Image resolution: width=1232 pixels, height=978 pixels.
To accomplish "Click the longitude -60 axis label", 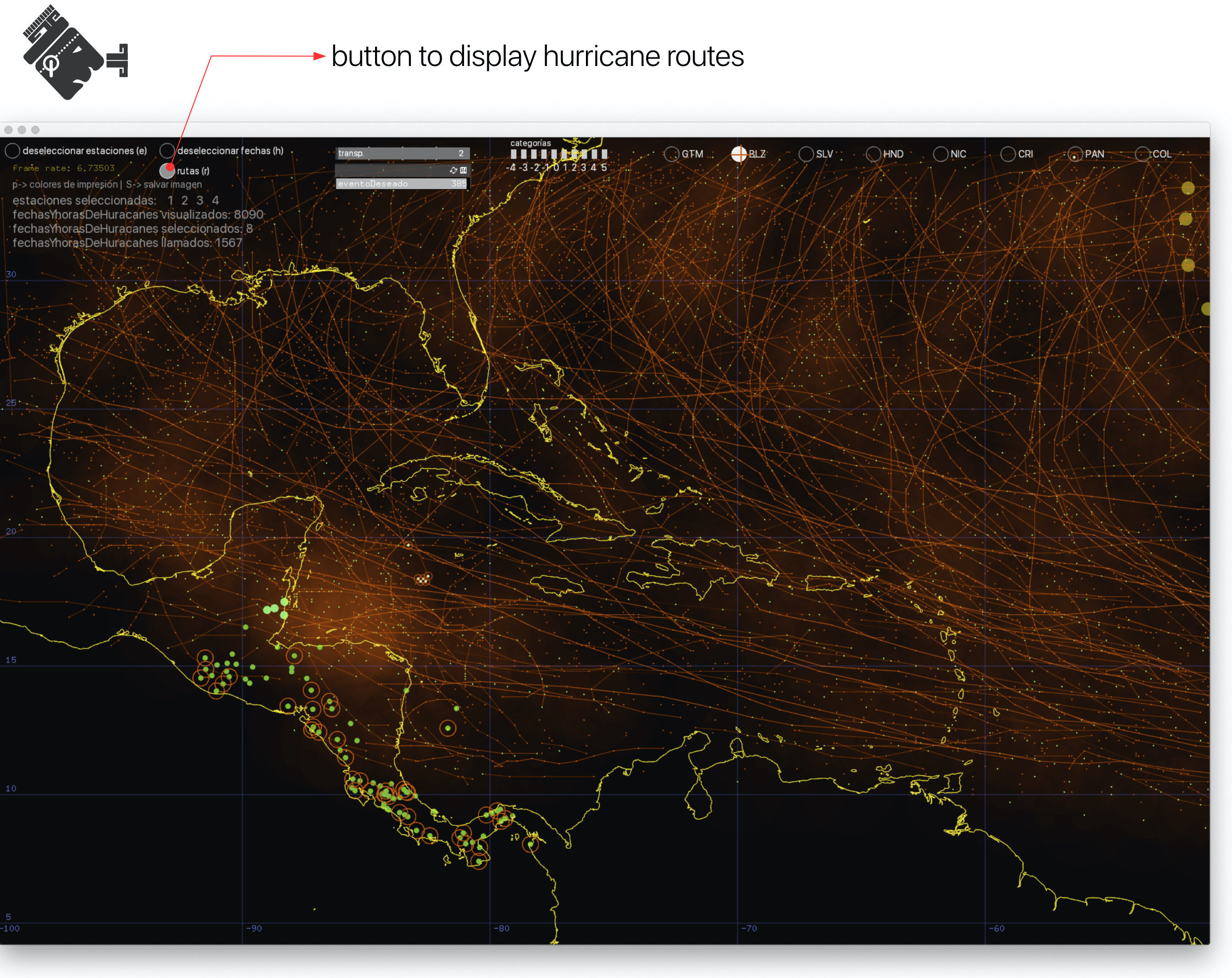I will [996, 929].
